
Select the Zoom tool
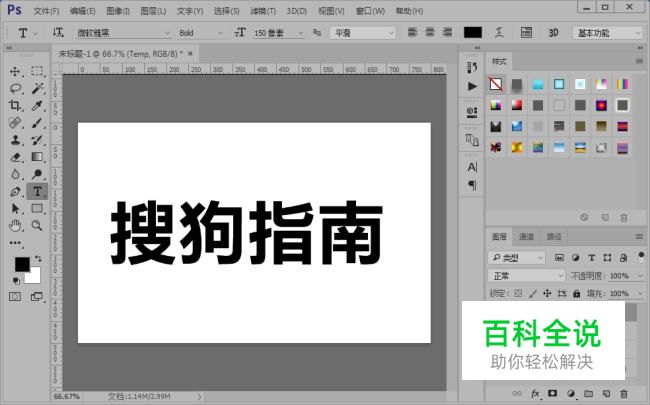point(37,226)
